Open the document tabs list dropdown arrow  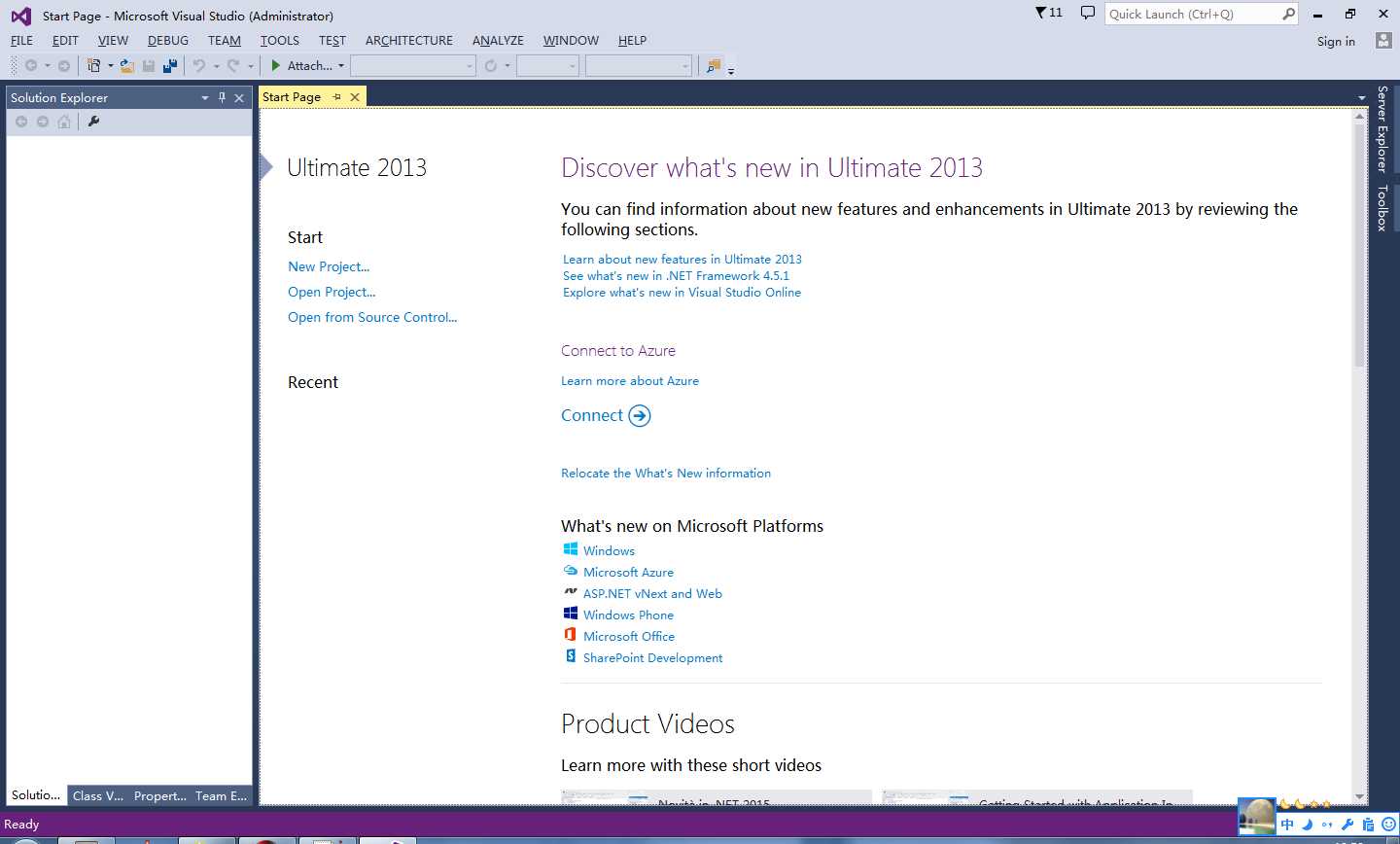(1361, 97)
